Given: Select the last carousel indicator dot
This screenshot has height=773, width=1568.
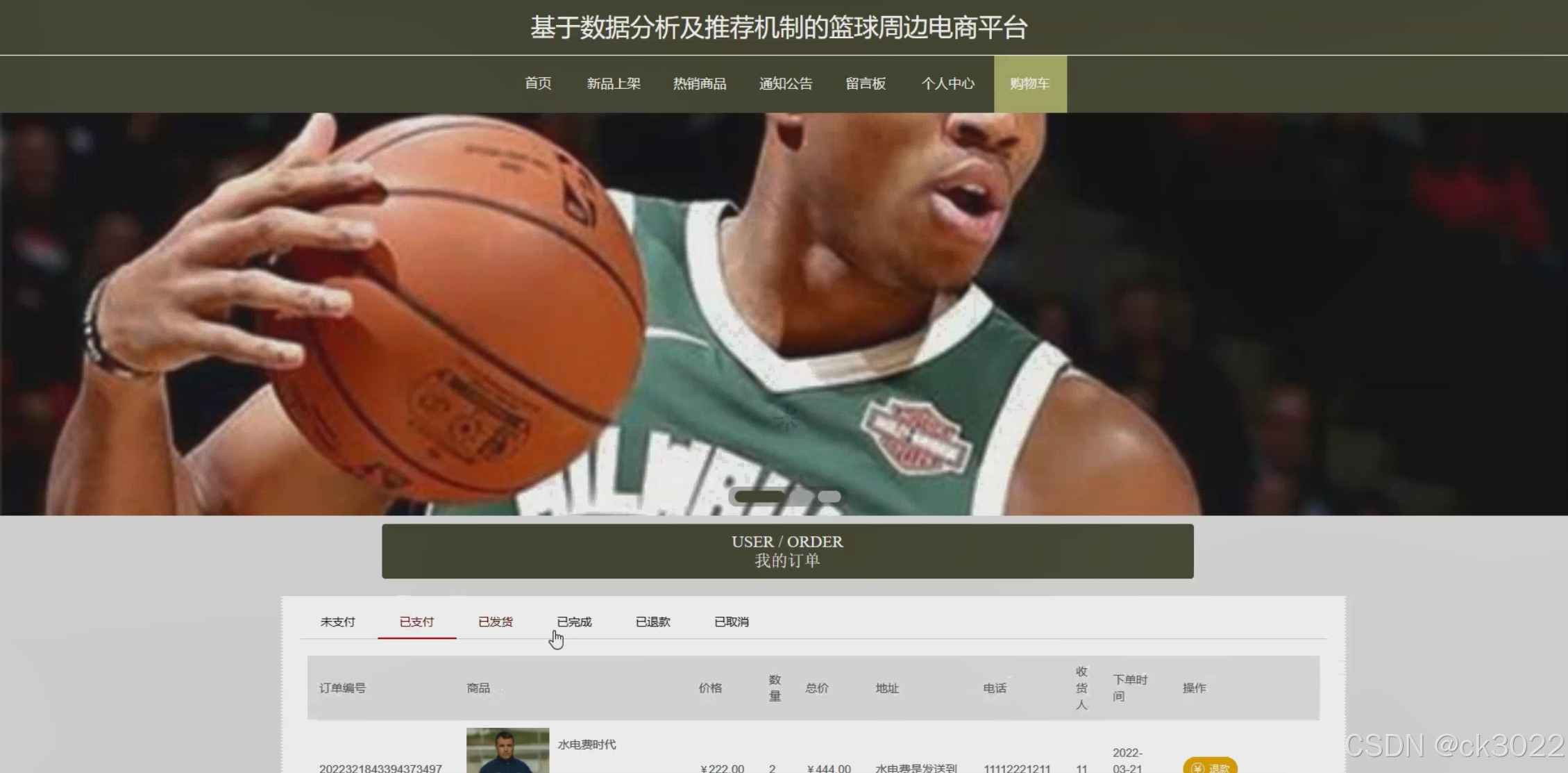Looking at the screenshot, I should coord(829,497).
